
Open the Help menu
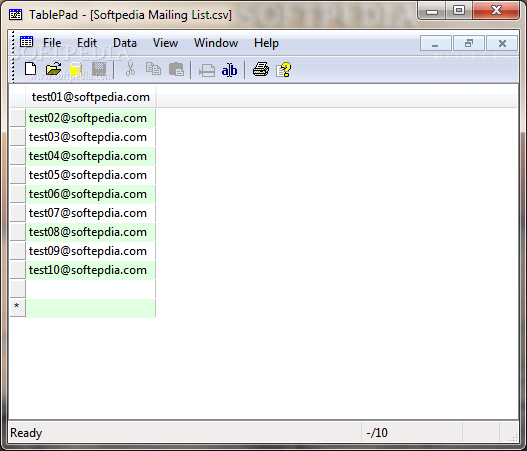[267, 43]
